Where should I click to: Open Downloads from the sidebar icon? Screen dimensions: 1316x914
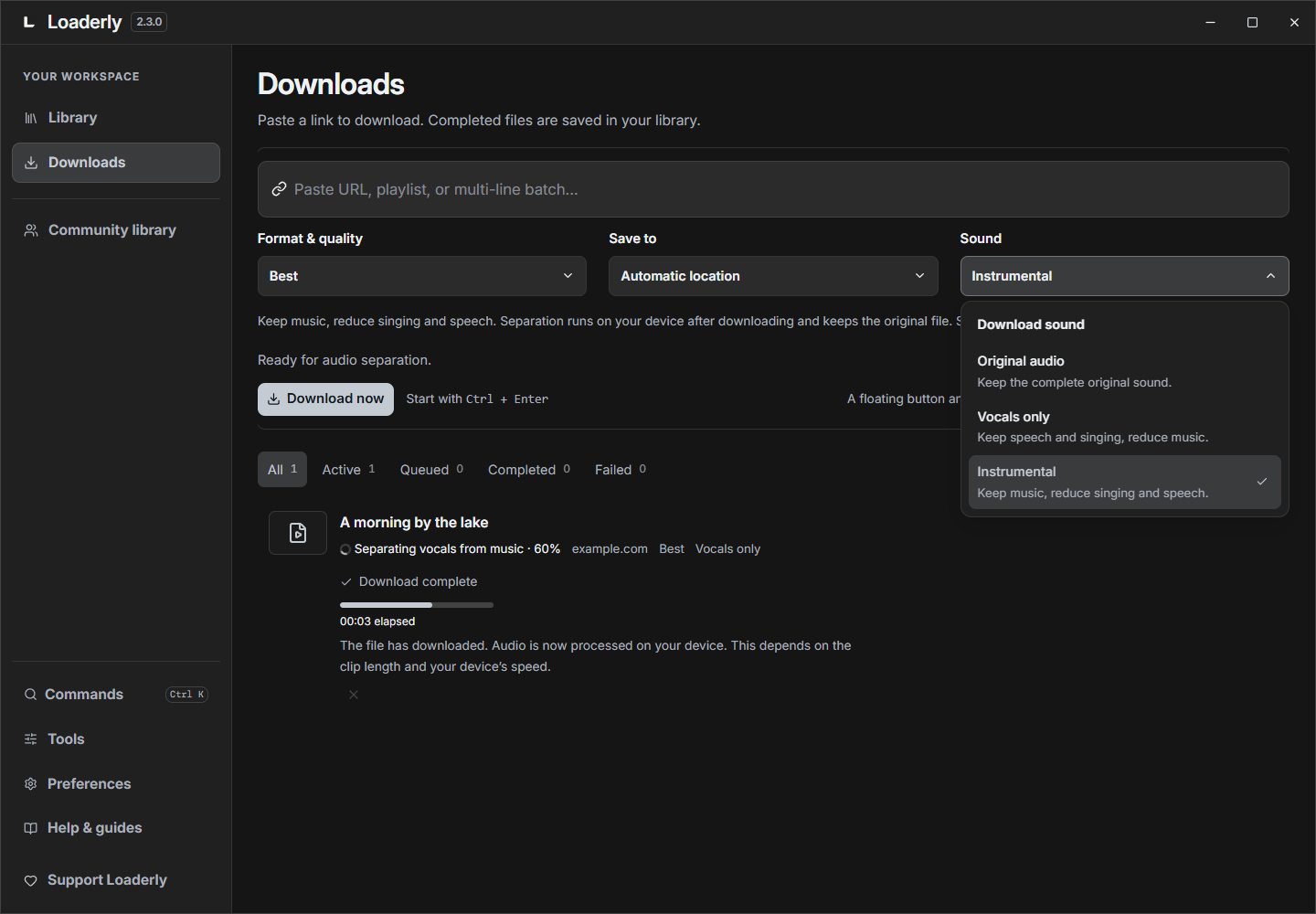click(31, 163)
